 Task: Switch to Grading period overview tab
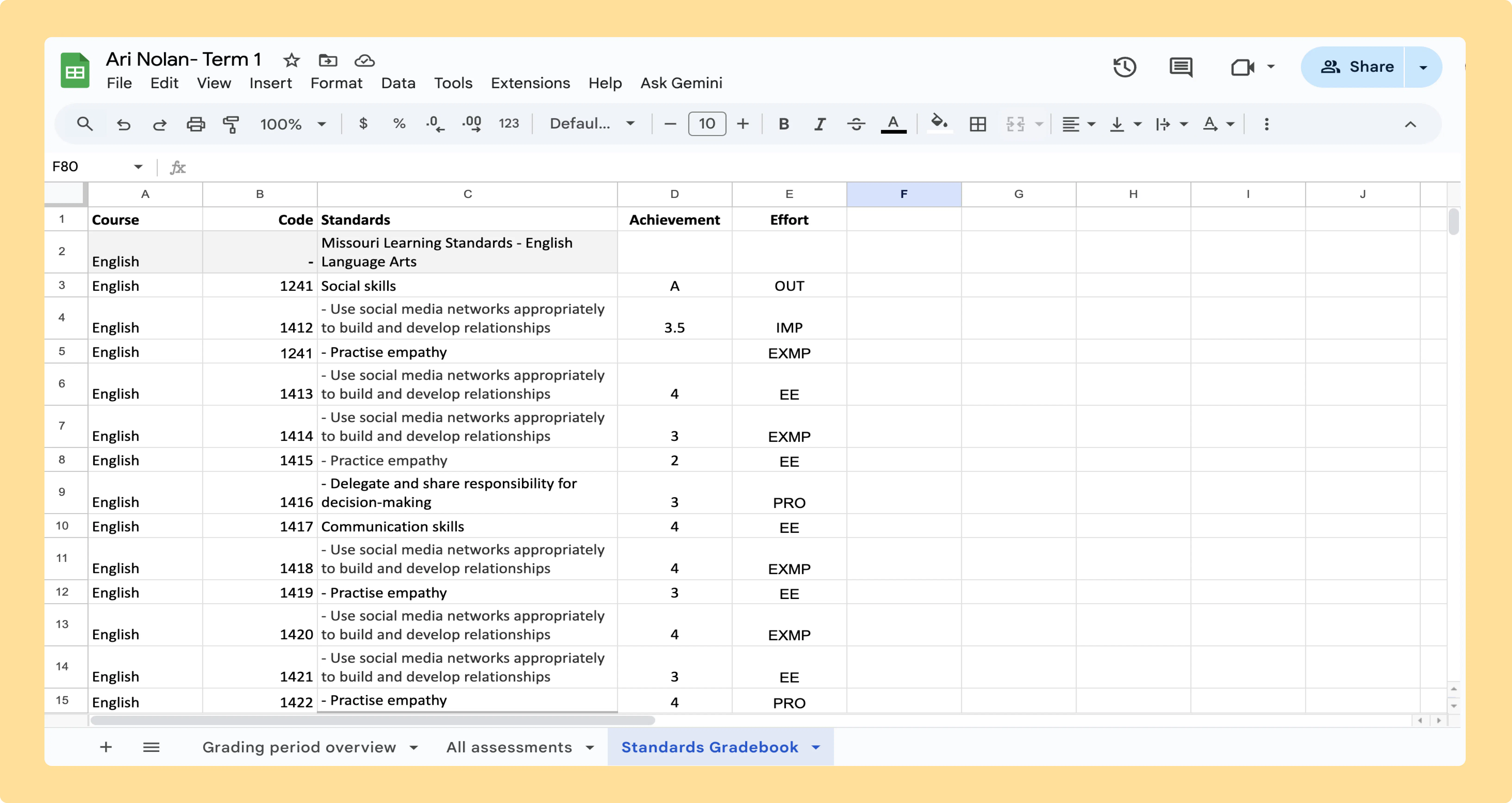[x=299, y=747]
